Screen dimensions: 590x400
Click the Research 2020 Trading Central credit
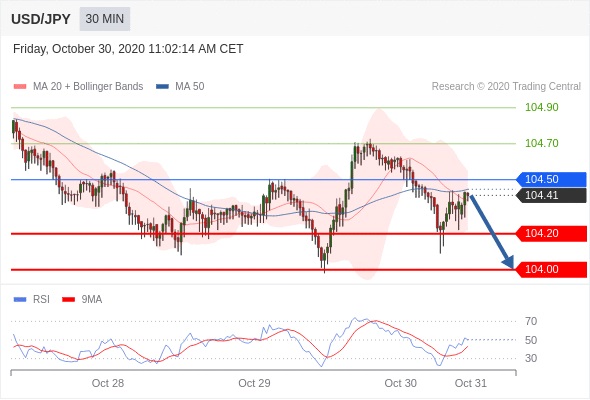pos(506,87)
